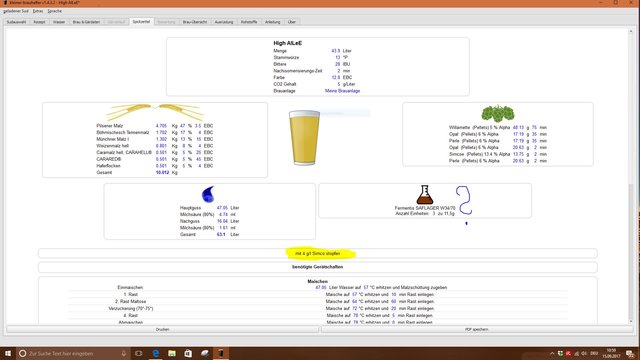Click the Drucken button
The width and height of the screenshot is (640, 360).
click(162, 329)
